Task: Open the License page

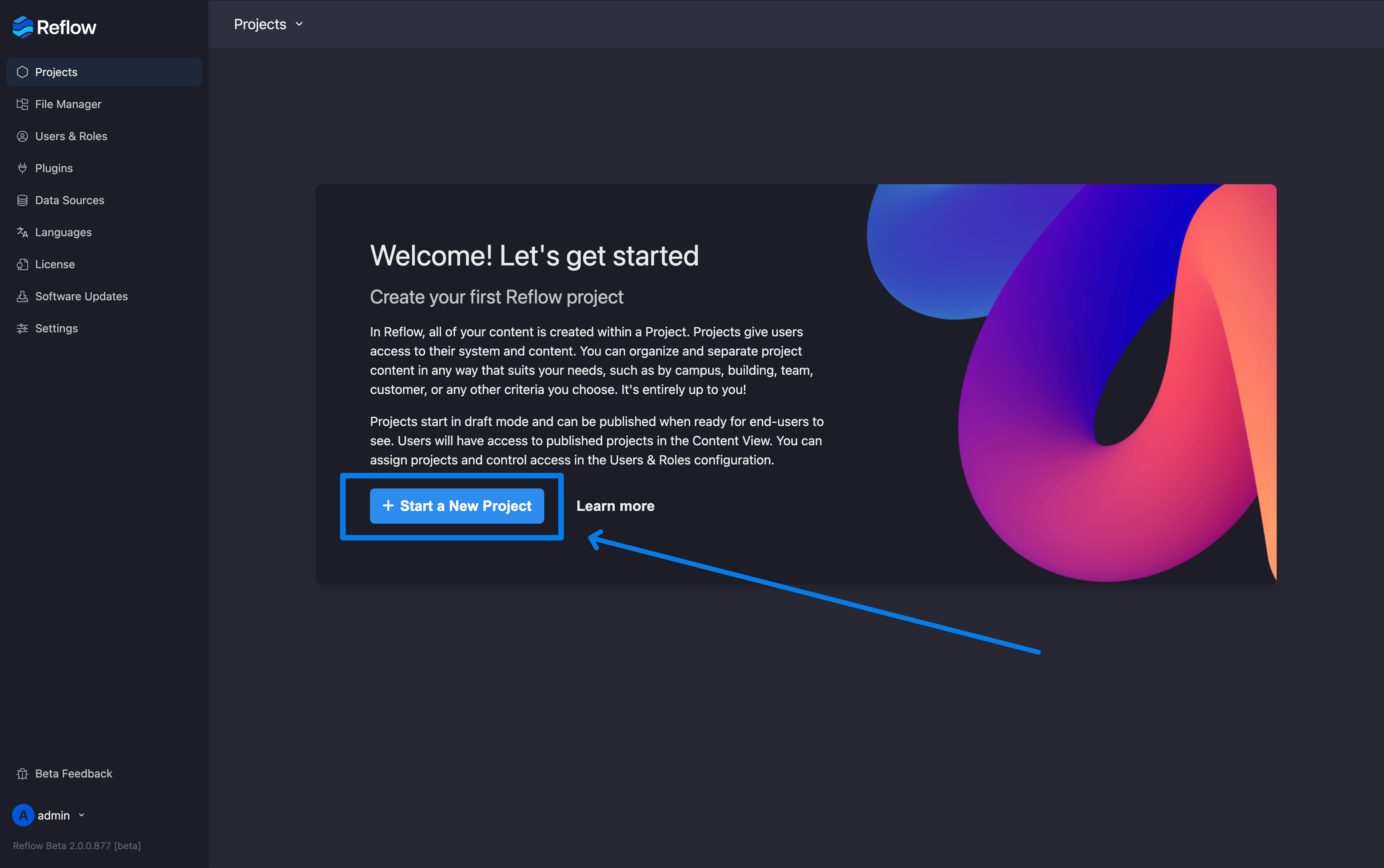Action: 104,264
